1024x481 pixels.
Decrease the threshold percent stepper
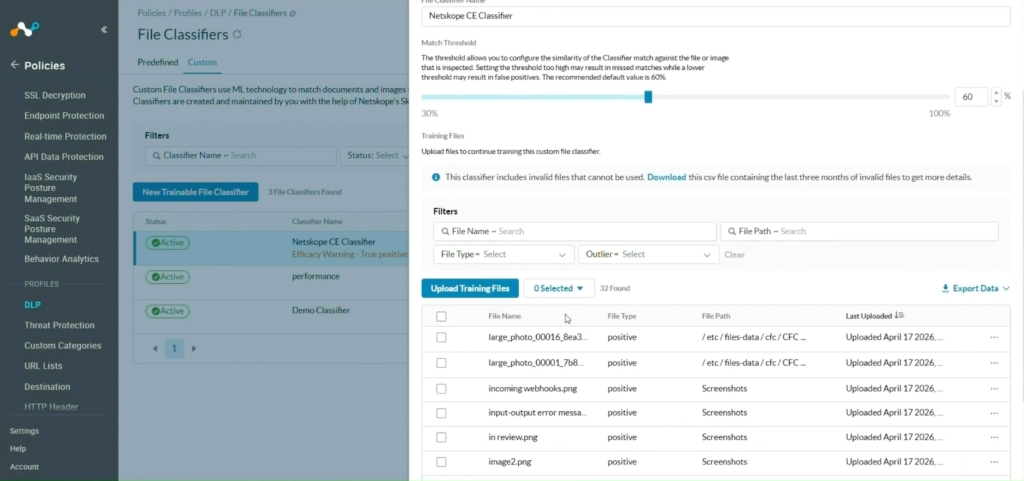click(x=996, y=101)
